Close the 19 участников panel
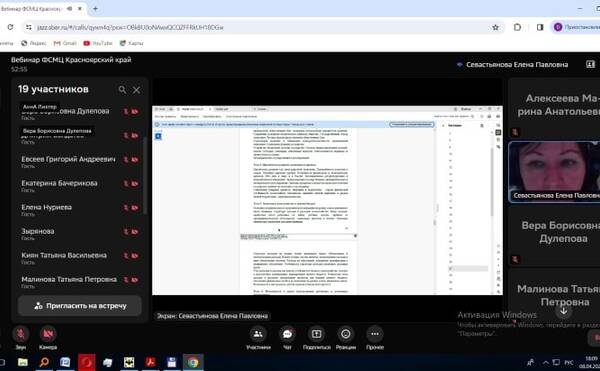 (x=137, y=90)
